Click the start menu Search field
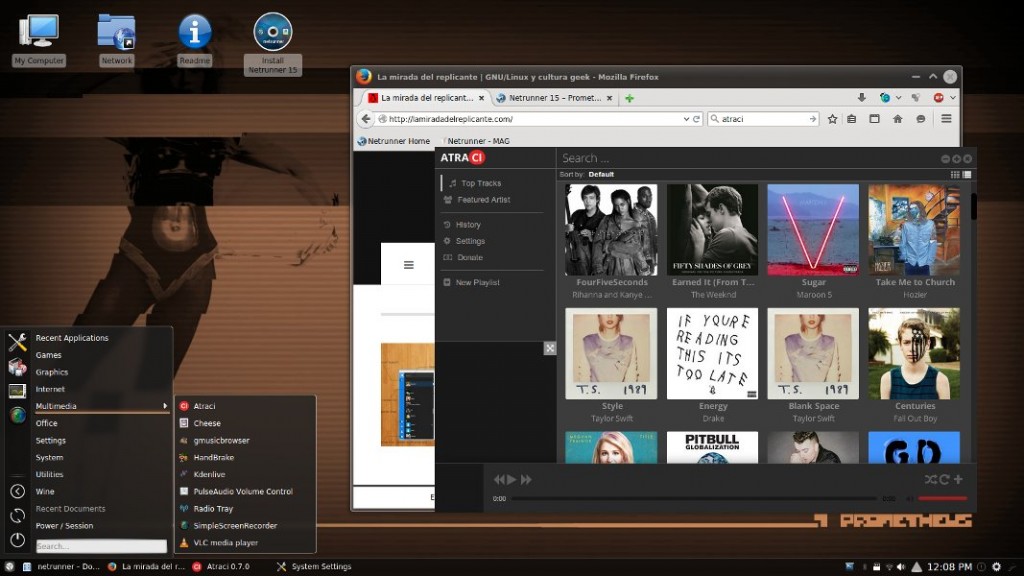1024x576 pixels. coord(101,546)
